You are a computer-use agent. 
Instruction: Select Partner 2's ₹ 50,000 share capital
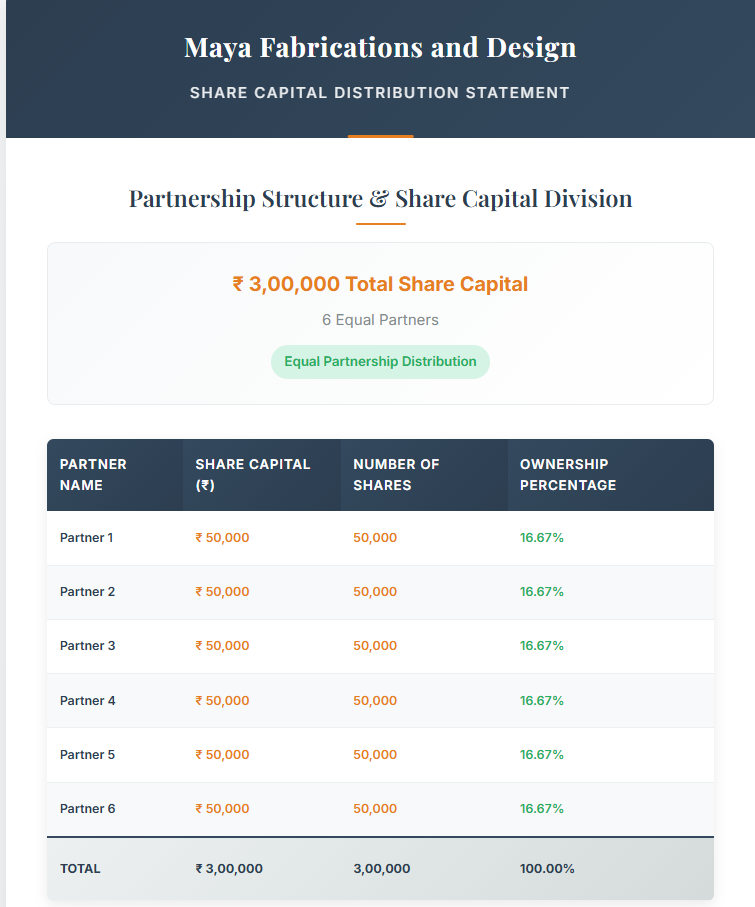tap(222, 592)
